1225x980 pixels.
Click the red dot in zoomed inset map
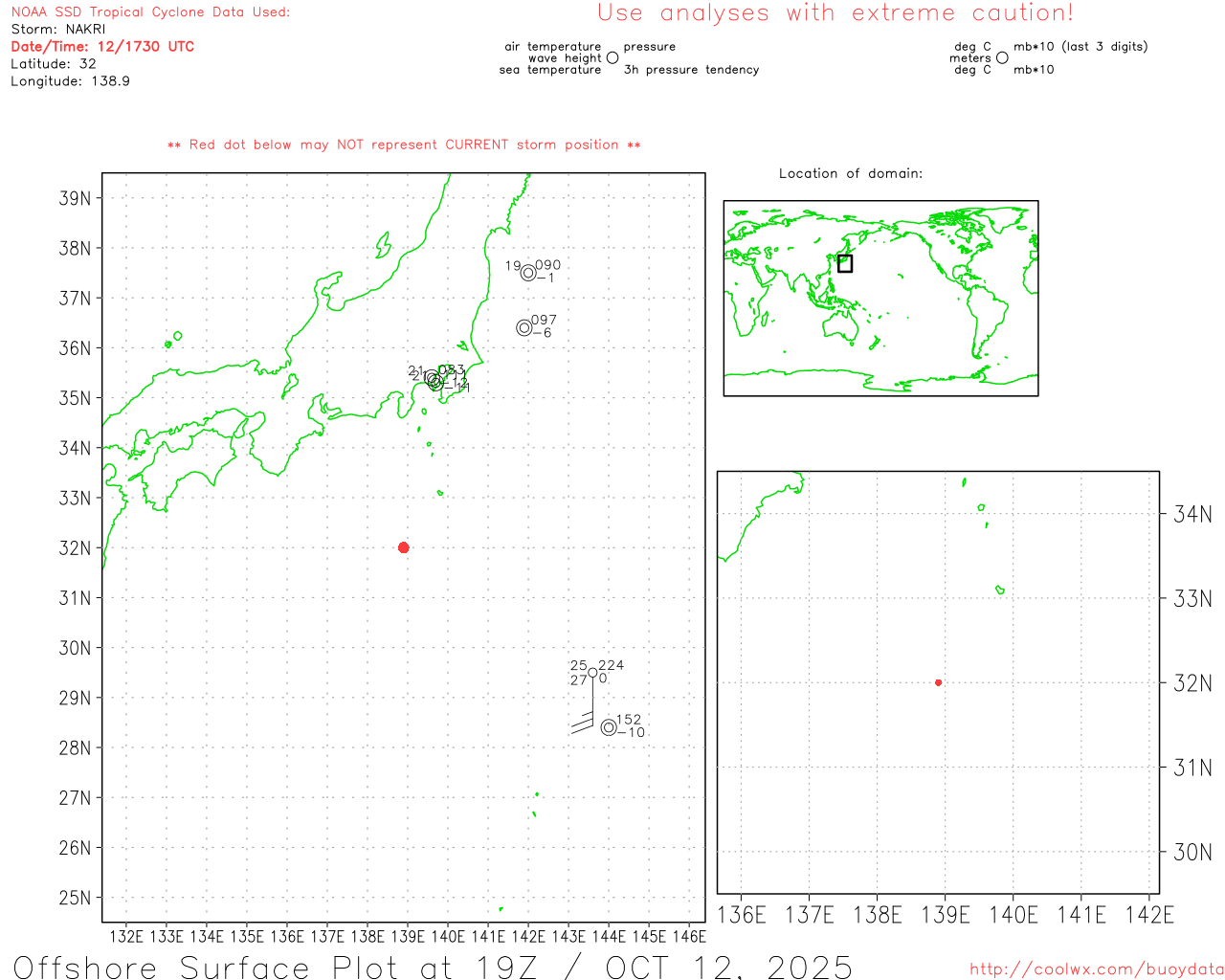point(938,682)
